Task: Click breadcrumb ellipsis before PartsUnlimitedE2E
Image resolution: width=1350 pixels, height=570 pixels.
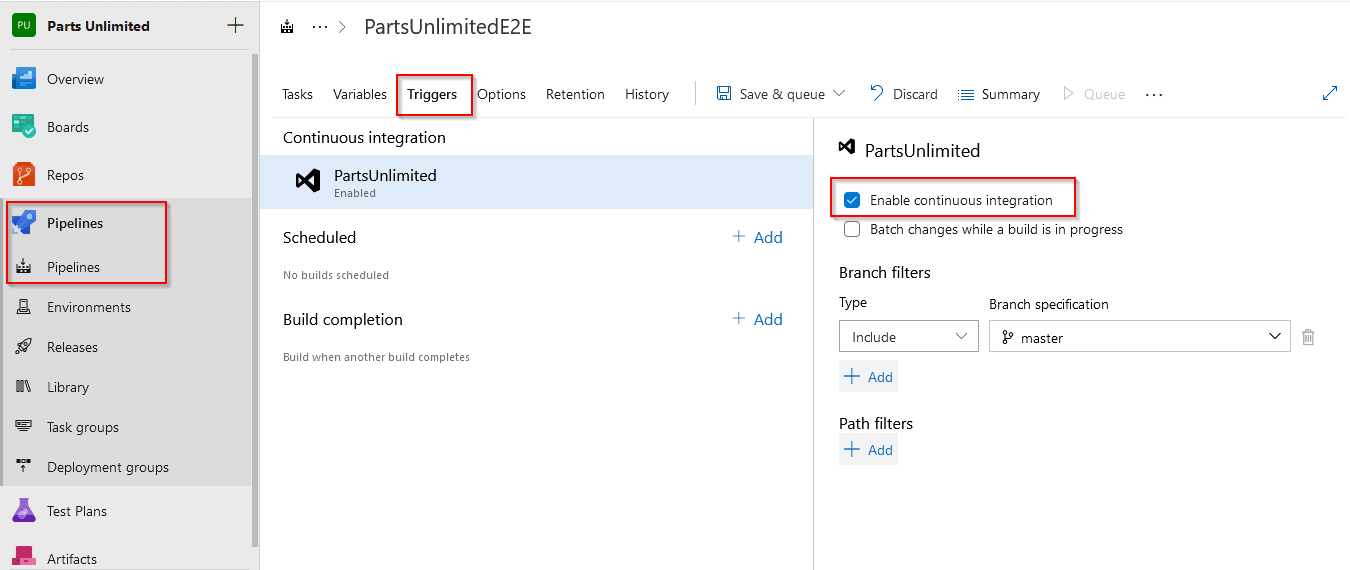Action: coord(320,27)
